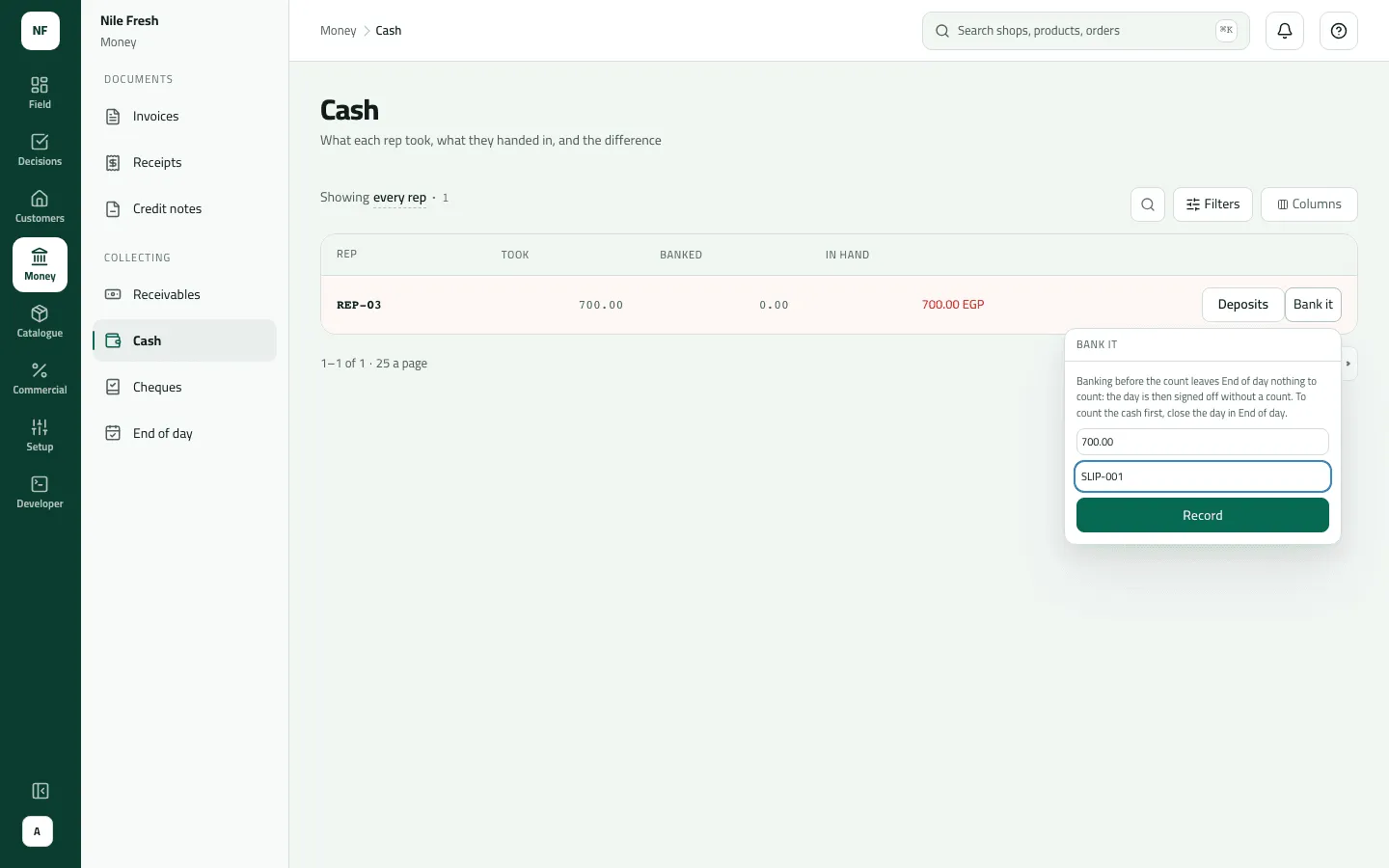The height and width of the screenshot is (868, 1389).
Task: Click the table search magnifier button
Action: (x=1148, y=204)
